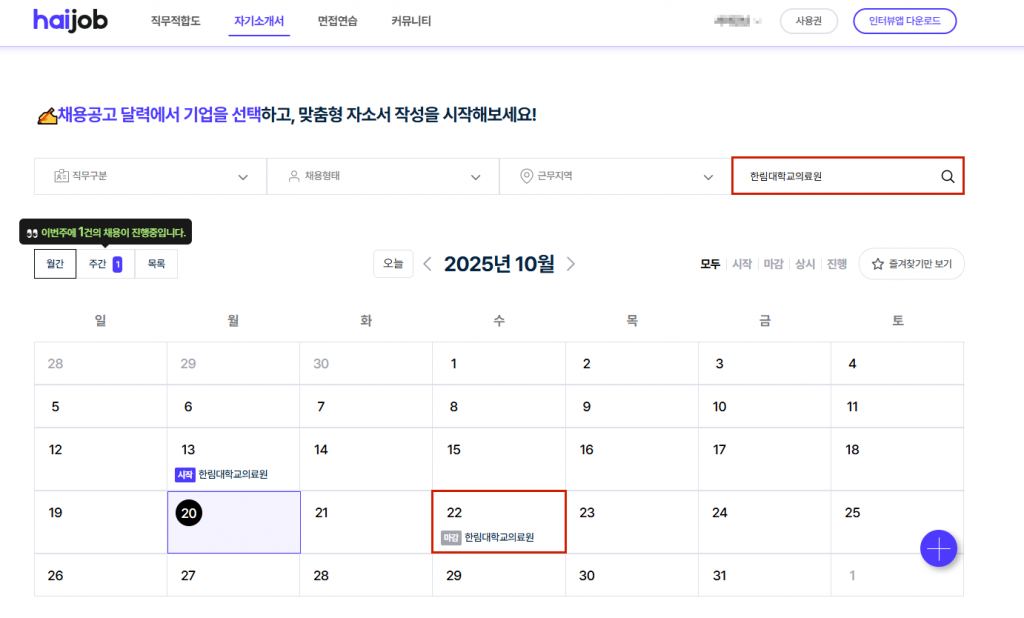Screen dimensions: 1024x618
Task: Open the 직무적합도 menu
Action: click(x=175, y=21)
